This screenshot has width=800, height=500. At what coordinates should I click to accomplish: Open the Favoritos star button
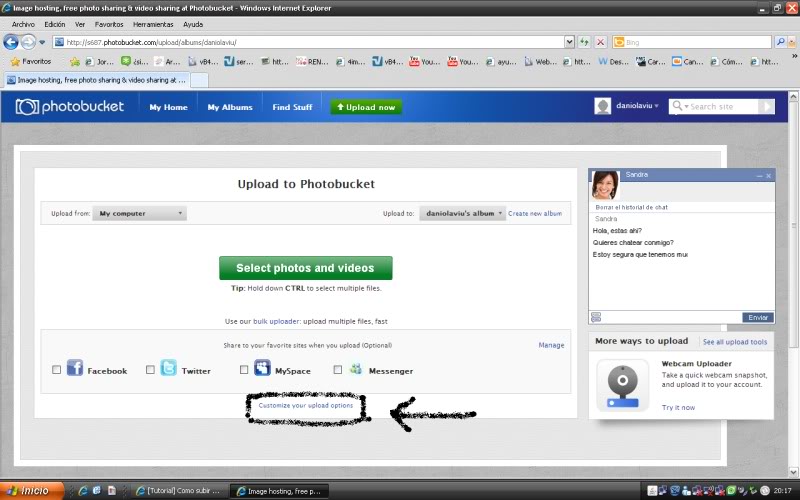[31, 61]
